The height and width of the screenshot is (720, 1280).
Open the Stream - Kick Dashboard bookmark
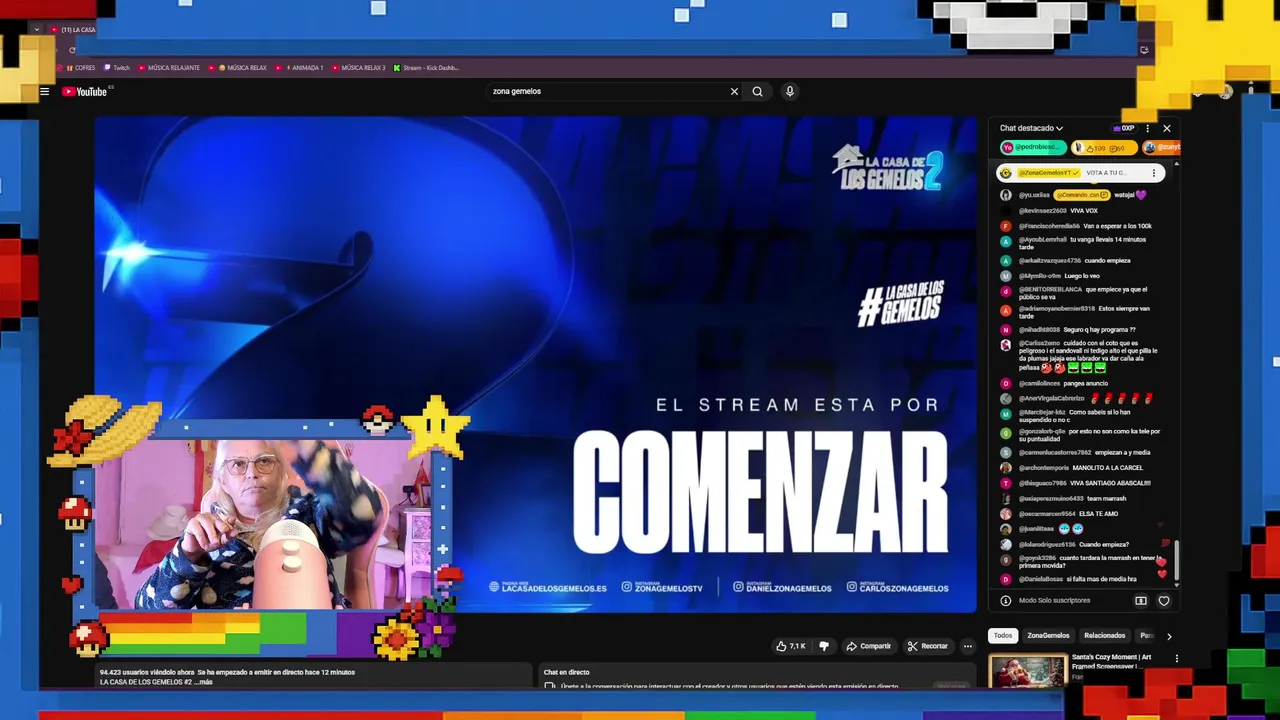(x=426, y=68)
